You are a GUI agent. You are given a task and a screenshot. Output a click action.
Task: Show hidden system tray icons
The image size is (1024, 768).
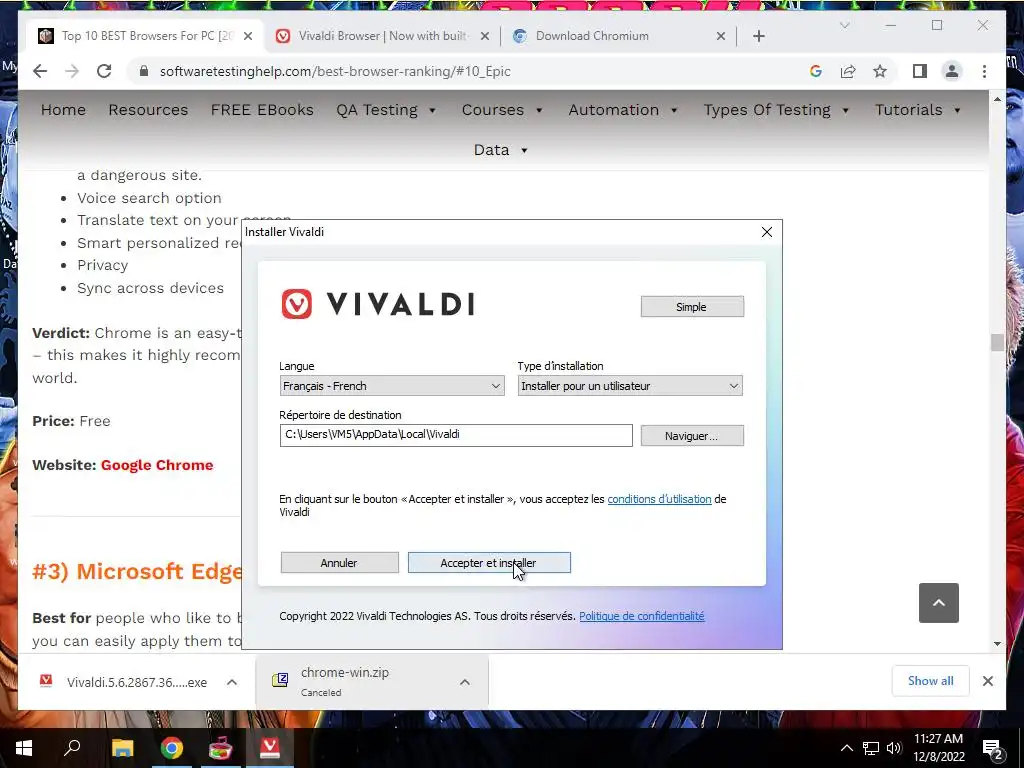[846, 748]
